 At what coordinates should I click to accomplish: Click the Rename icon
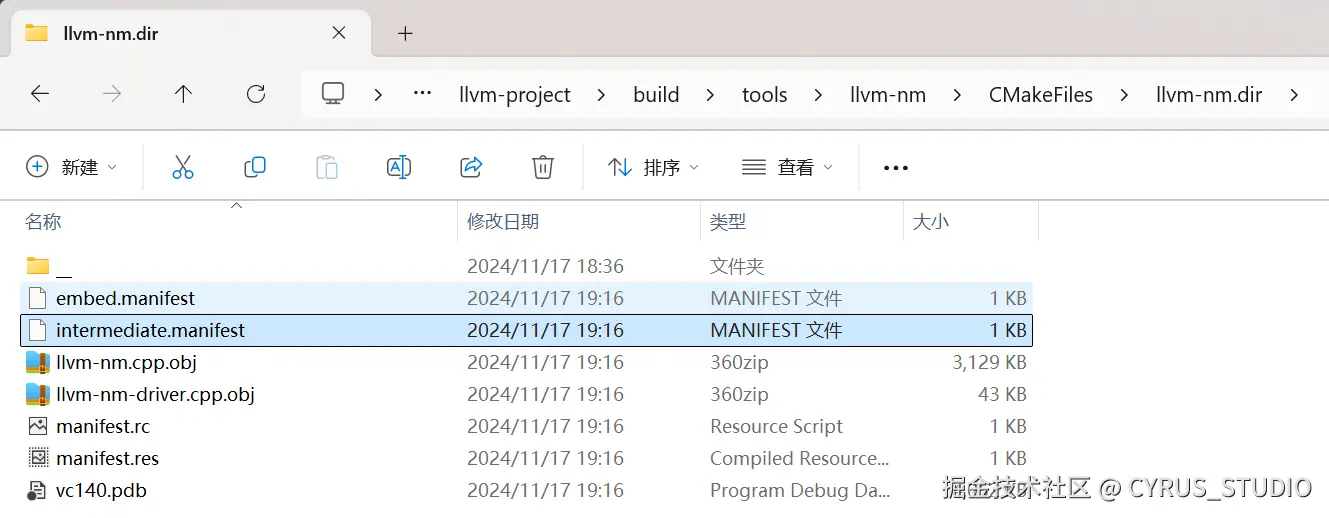pyautogui.click(x=399, y=167)
